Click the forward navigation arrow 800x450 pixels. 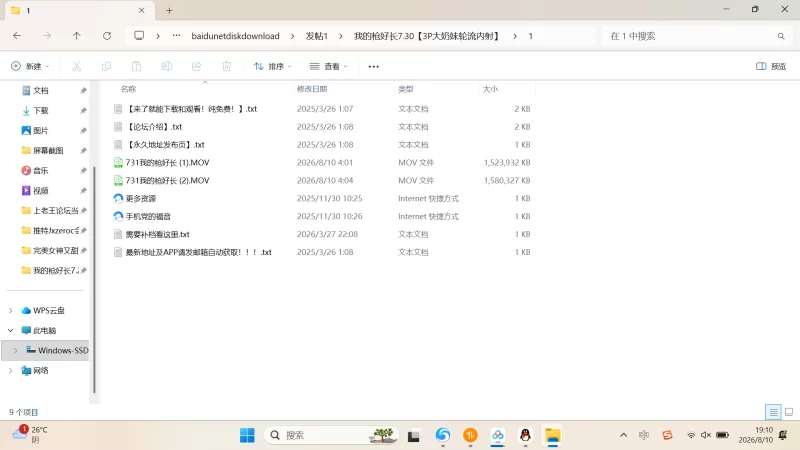[47, 36]
